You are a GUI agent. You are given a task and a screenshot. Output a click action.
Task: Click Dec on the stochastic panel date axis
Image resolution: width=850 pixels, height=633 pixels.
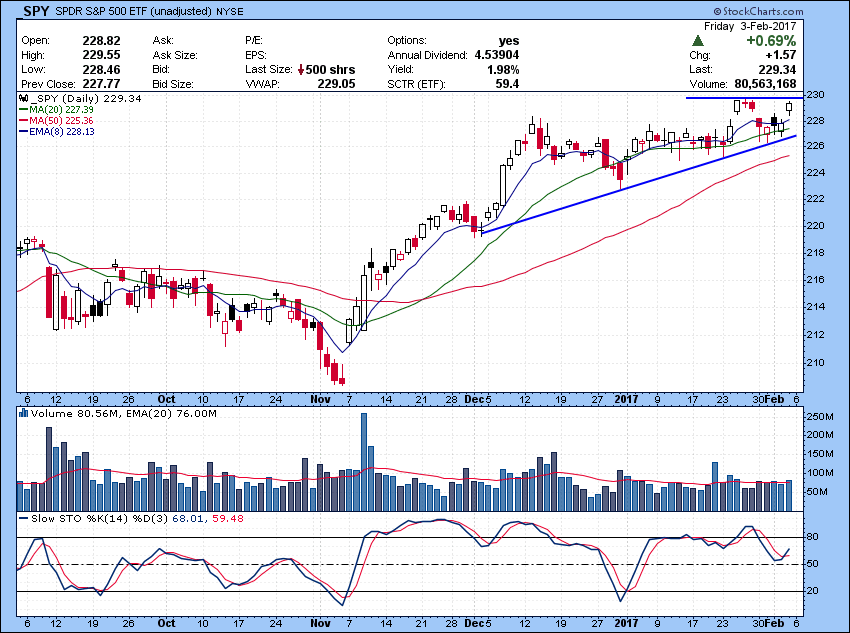click(x=474, y=623)
